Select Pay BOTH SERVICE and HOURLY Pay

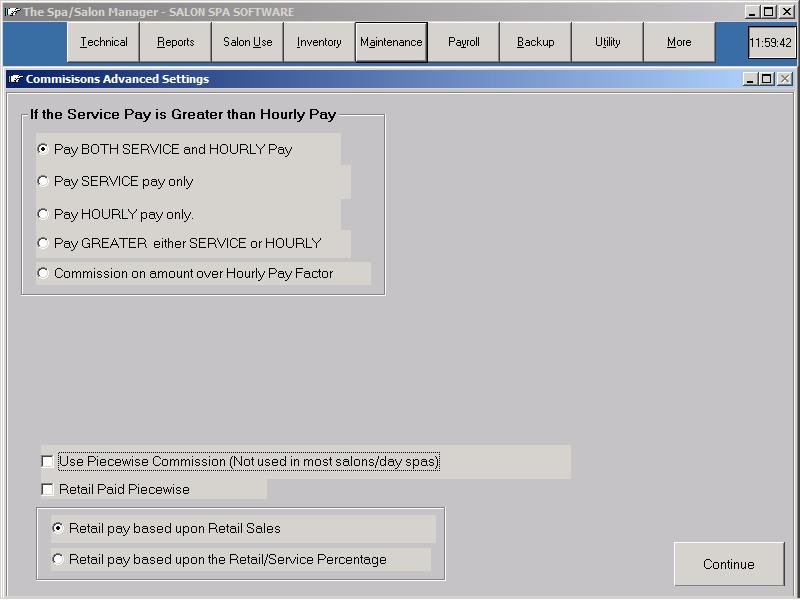pos(43,149)
